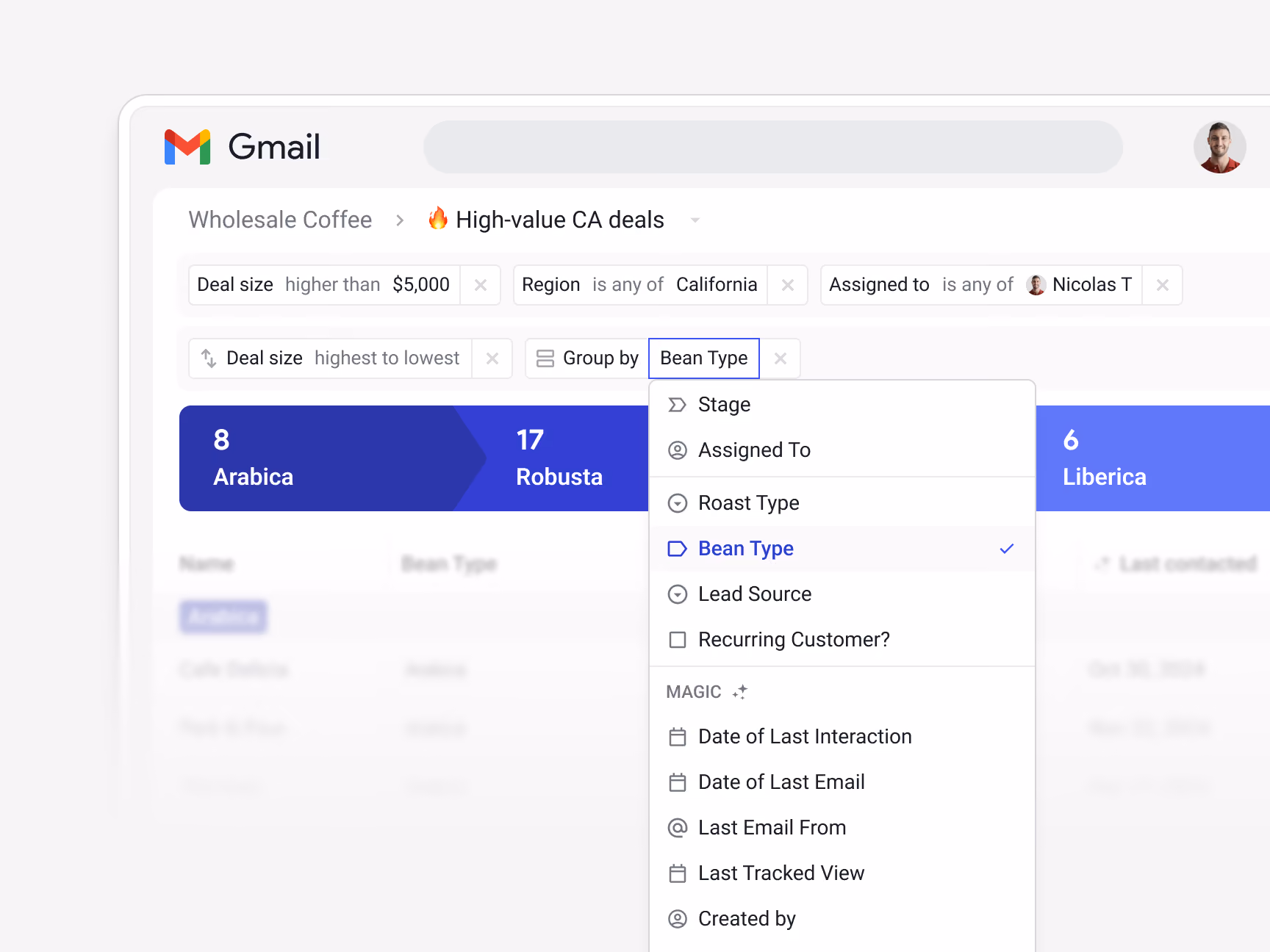Click the breadcrumb chevron separator
1270x952 pixels.
(400, 220)
